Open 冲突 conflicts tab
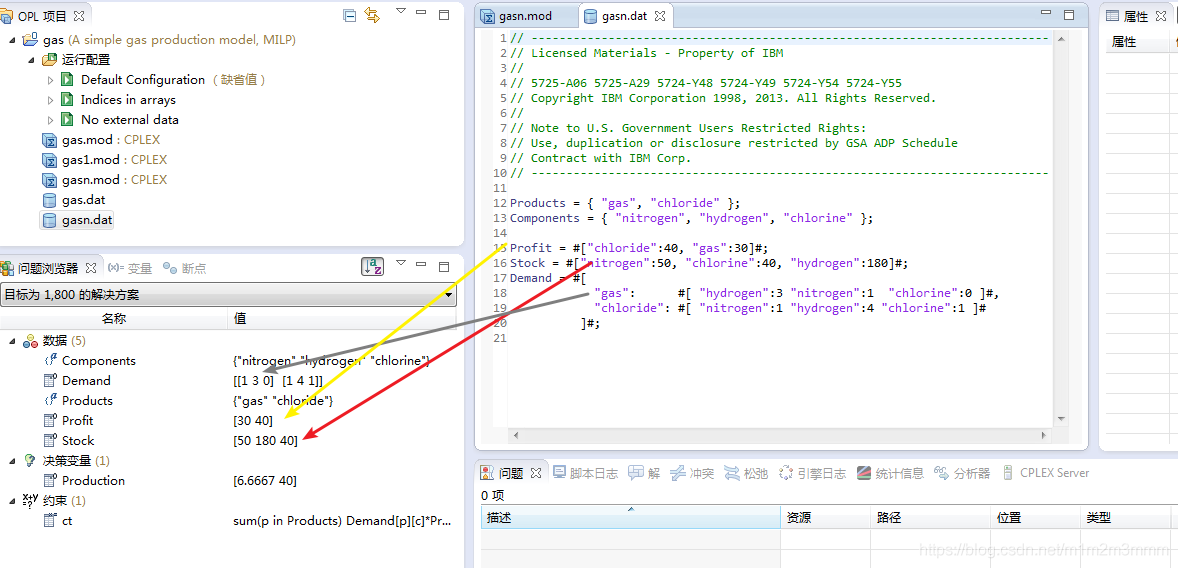Viewport: 1178px width, 568px height. [x=691, y=473]
